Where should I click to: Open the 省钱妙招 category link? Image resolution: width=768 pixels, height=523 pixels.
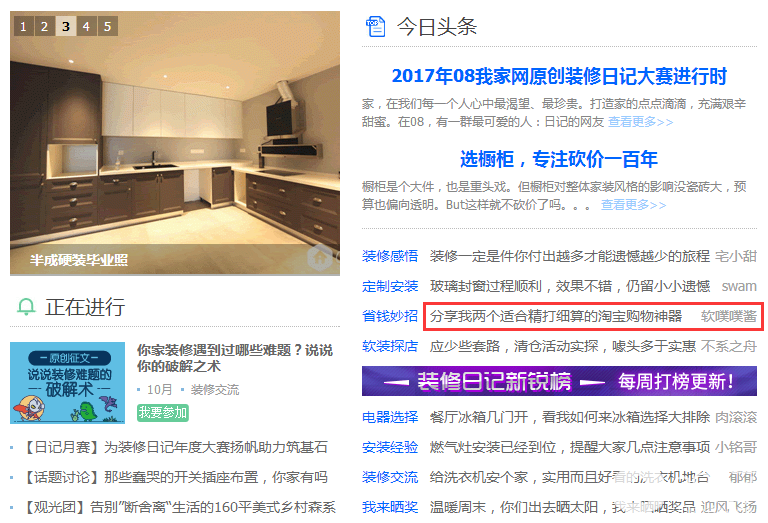pos(390,316)
